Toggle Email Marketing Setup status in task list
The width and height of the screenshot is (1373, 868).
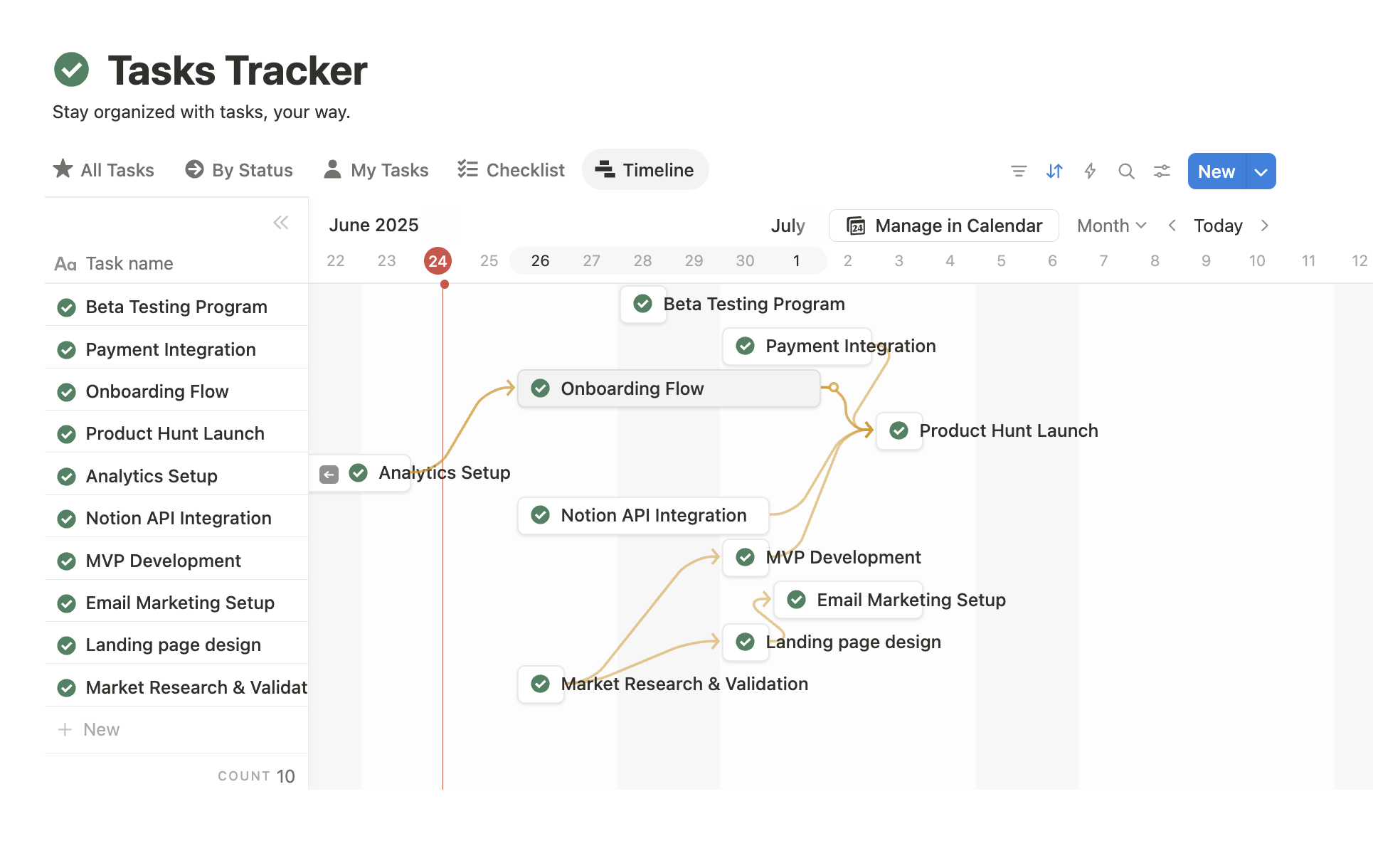point(67,603)
